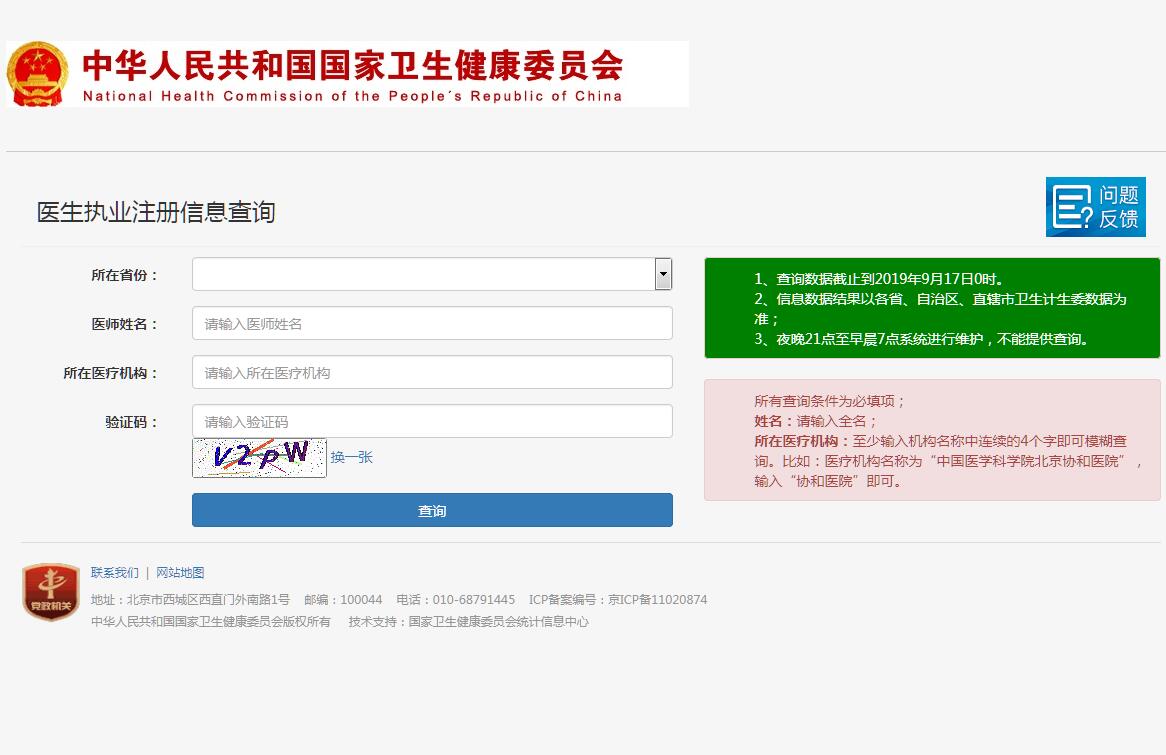The image size is (1166, 755).
Task: Select the 验证码 input box
Action: pos(432,421)
